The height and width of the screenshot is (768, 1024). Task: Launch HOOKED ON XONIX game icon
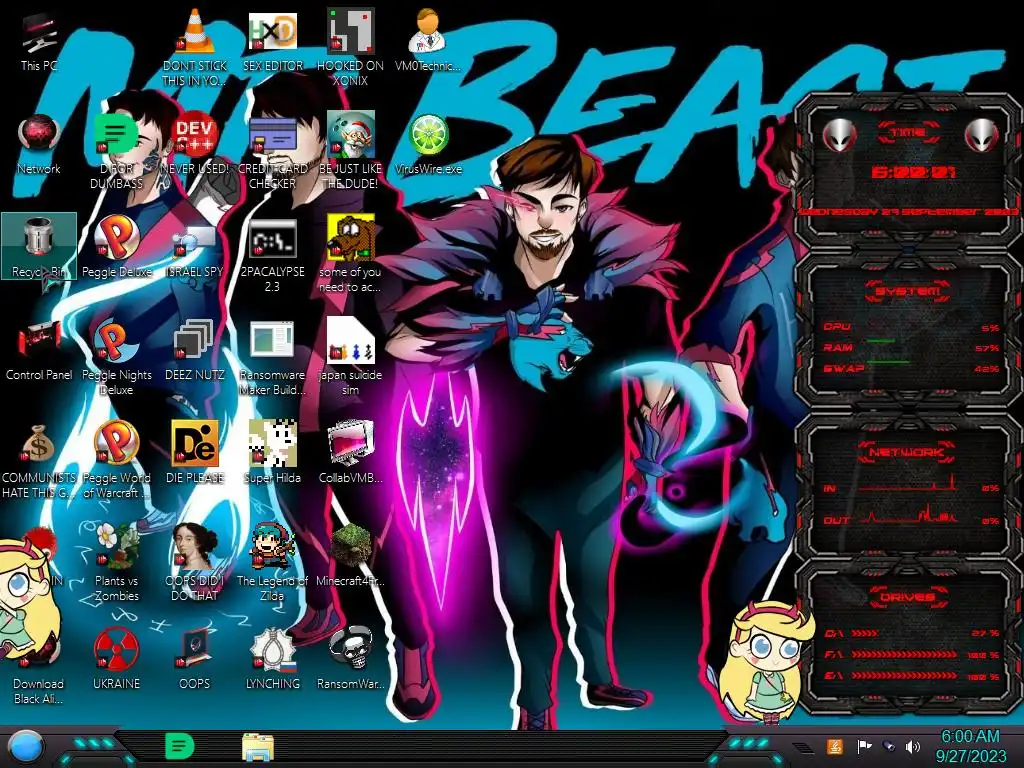pos(350,47)
